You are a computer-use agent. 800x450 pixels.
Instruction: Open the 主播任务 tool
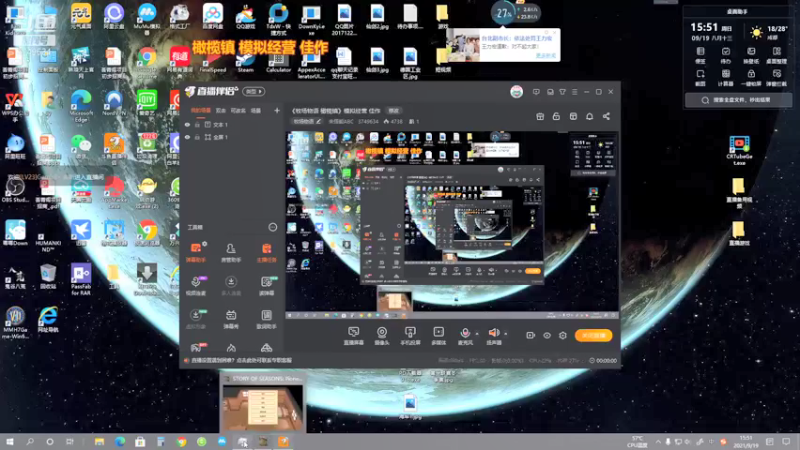click(266, 253)
